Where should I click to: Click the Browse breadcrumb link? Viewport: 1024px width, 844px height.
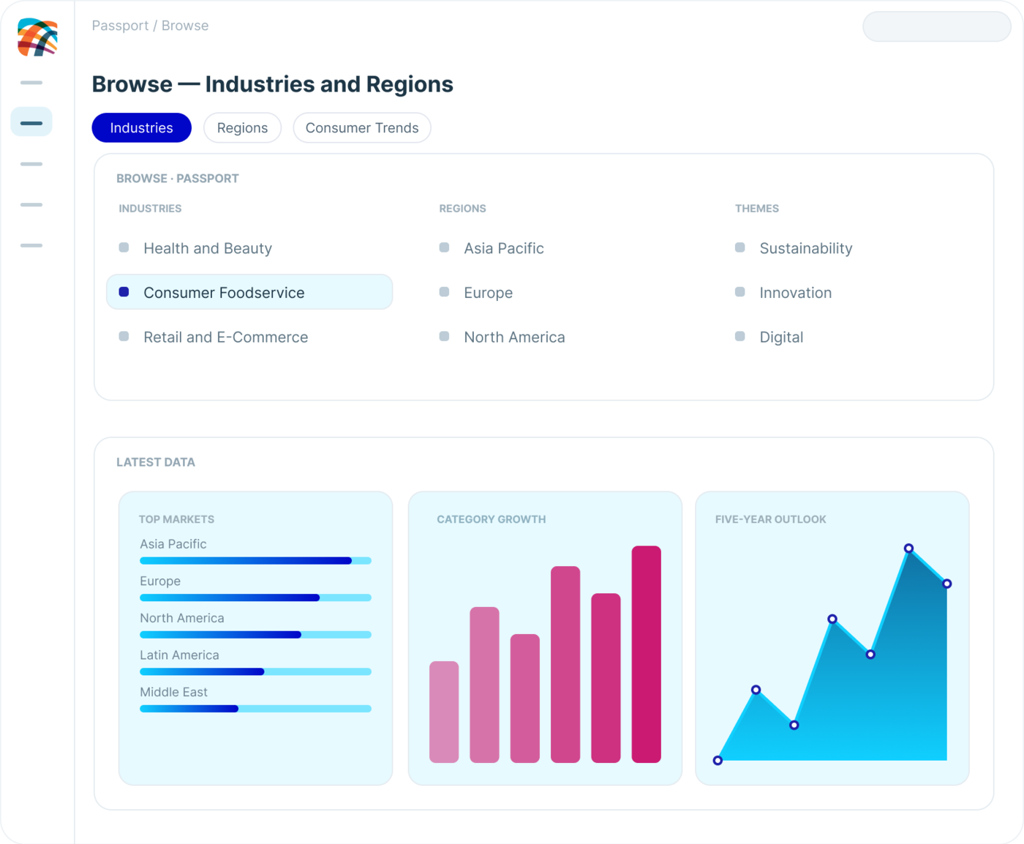point(185,25)
